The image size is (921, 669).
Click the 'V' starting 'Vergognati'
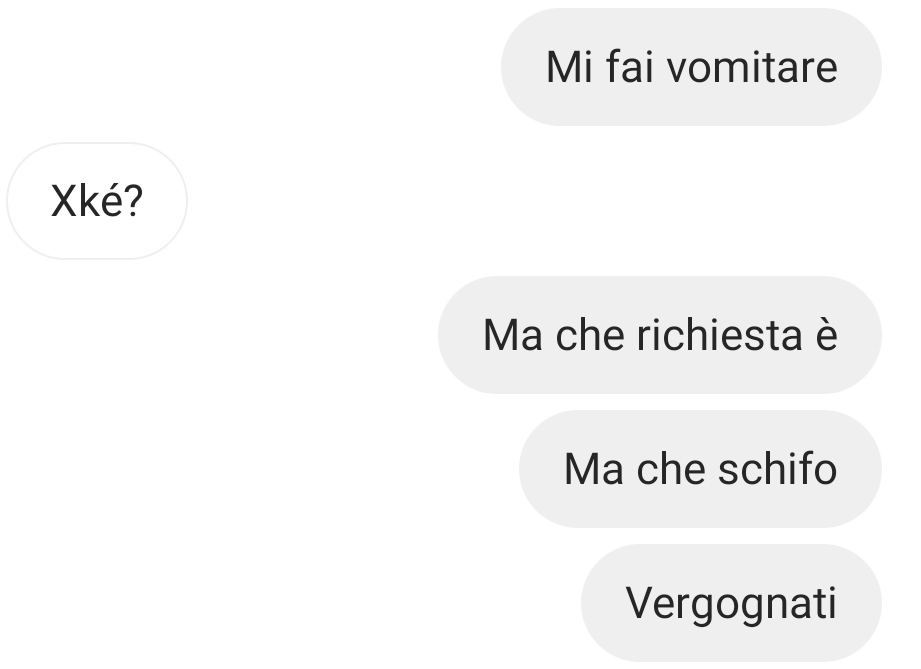click(x=641, y=603)
